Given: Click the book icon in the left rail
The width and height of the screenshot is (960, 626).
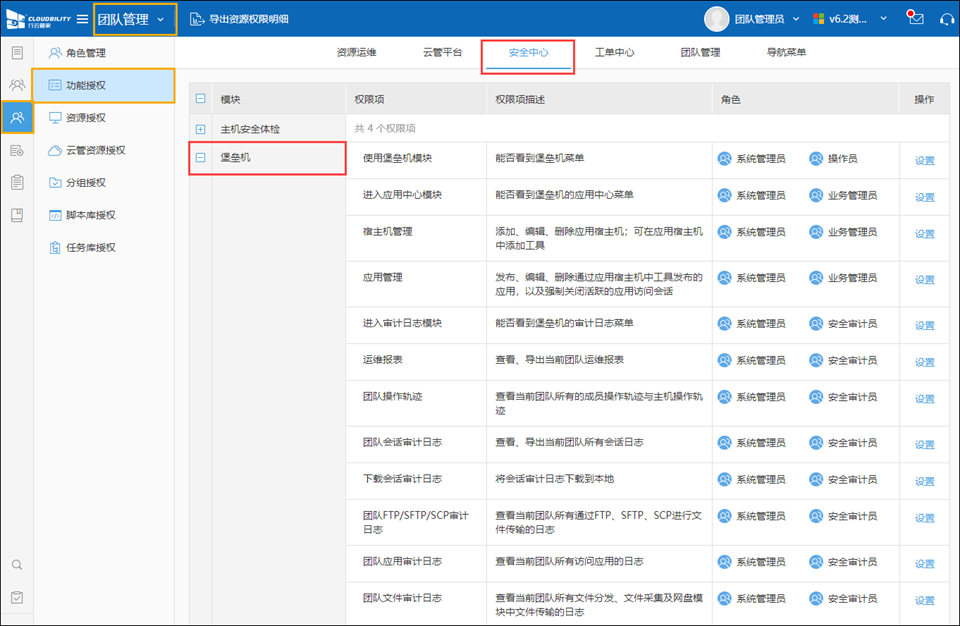Looking at the screenshot, I should point(17,215).
